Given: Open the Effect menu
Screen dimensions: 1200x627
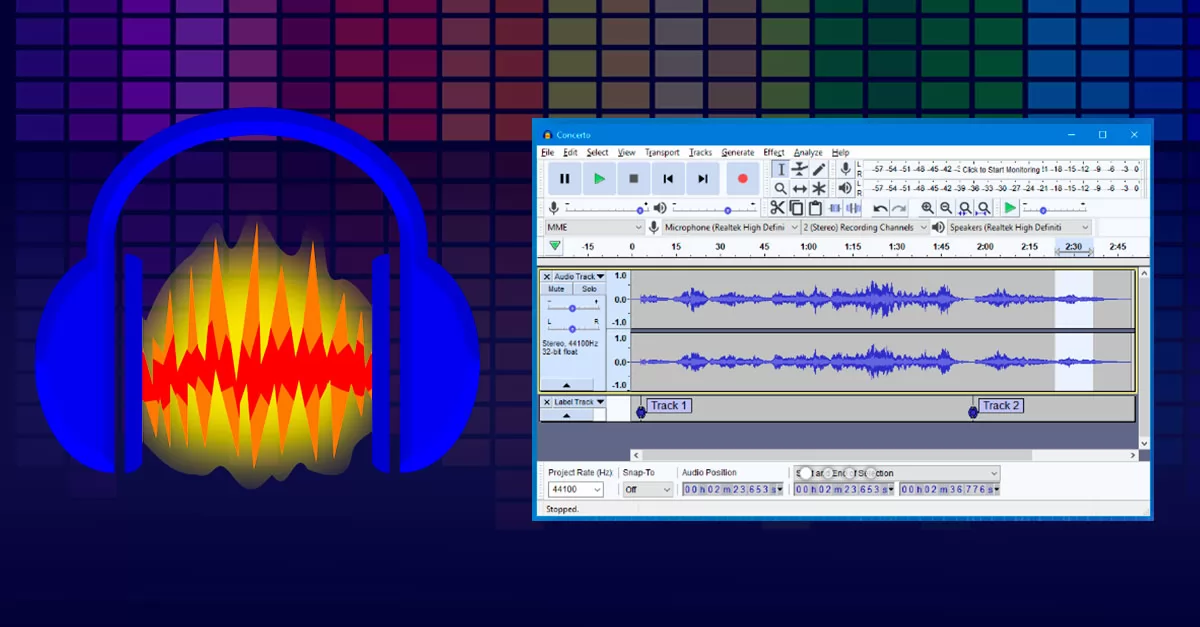Looking at the screenshot, I should [774, 153].
